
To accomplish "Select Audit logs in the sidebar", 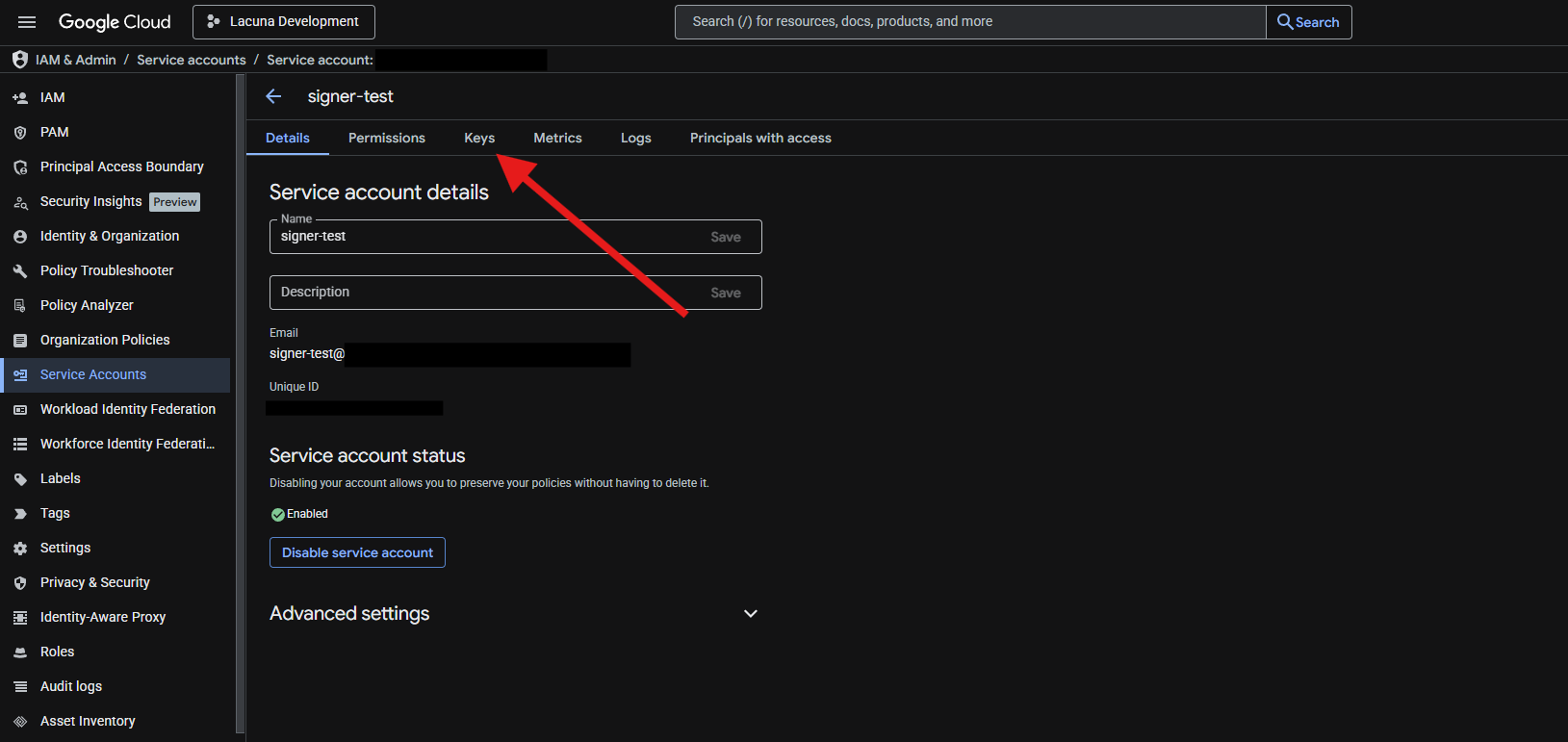I will (x=71, y=686).
